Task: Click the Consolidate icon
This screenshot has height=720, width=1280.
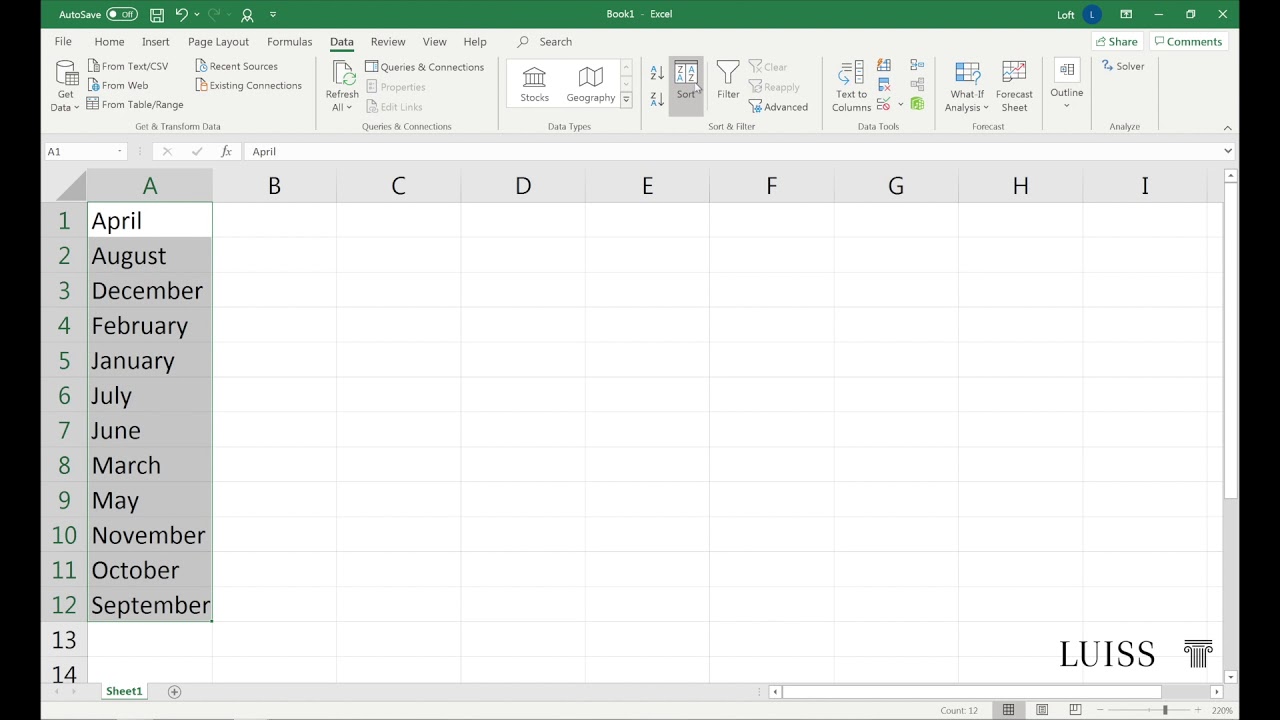Action: tap(917, 65)
